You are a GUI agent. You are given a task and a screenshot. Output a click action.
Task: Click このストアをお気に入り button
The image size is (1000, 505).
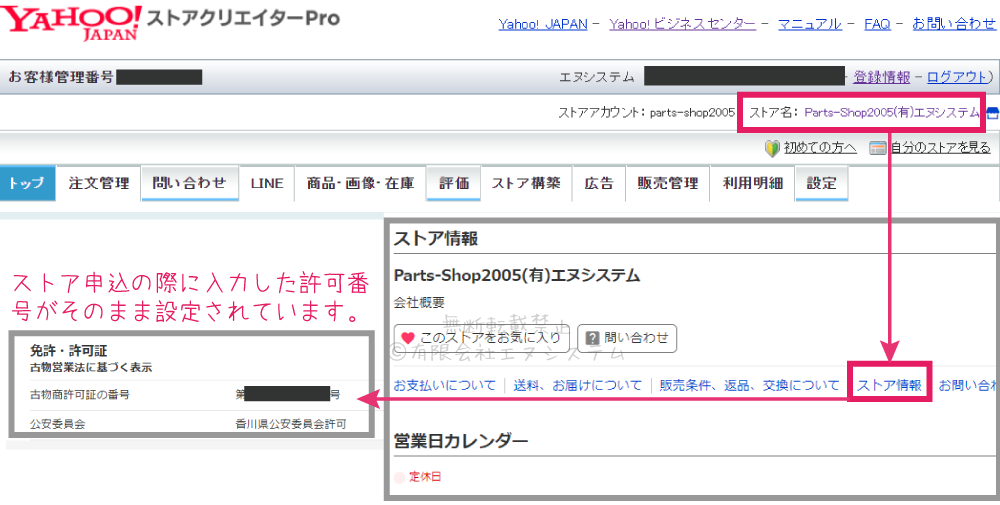(482, 338)
